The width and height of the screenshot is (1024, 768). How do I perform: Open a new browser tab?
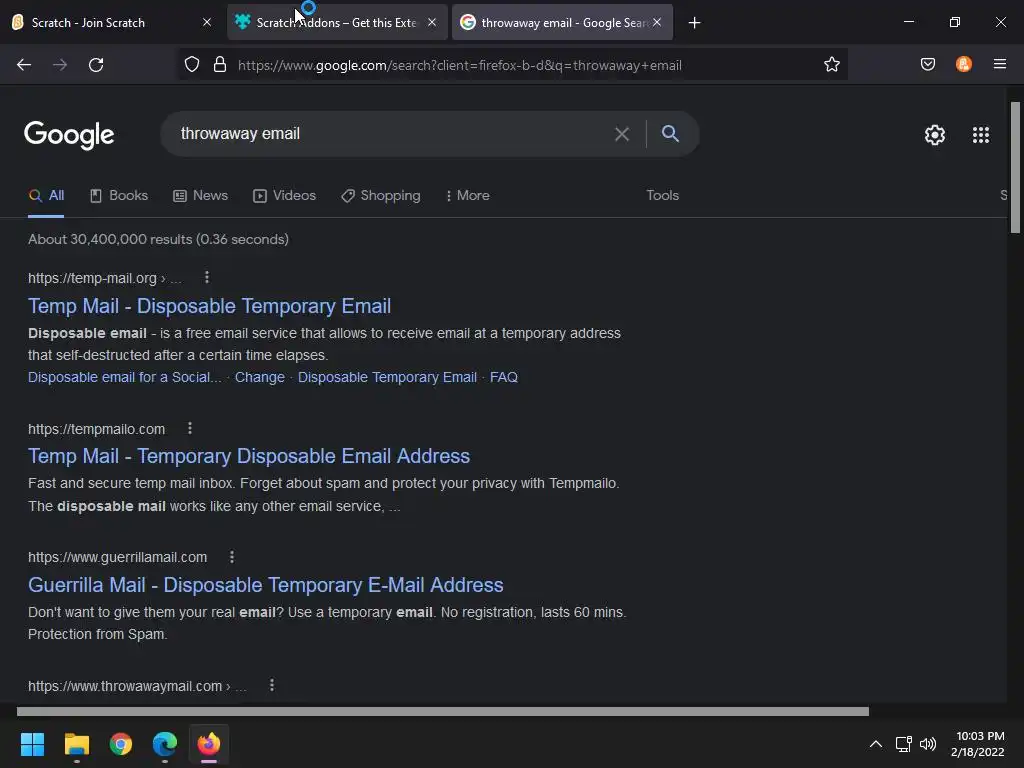click(694, 23)
